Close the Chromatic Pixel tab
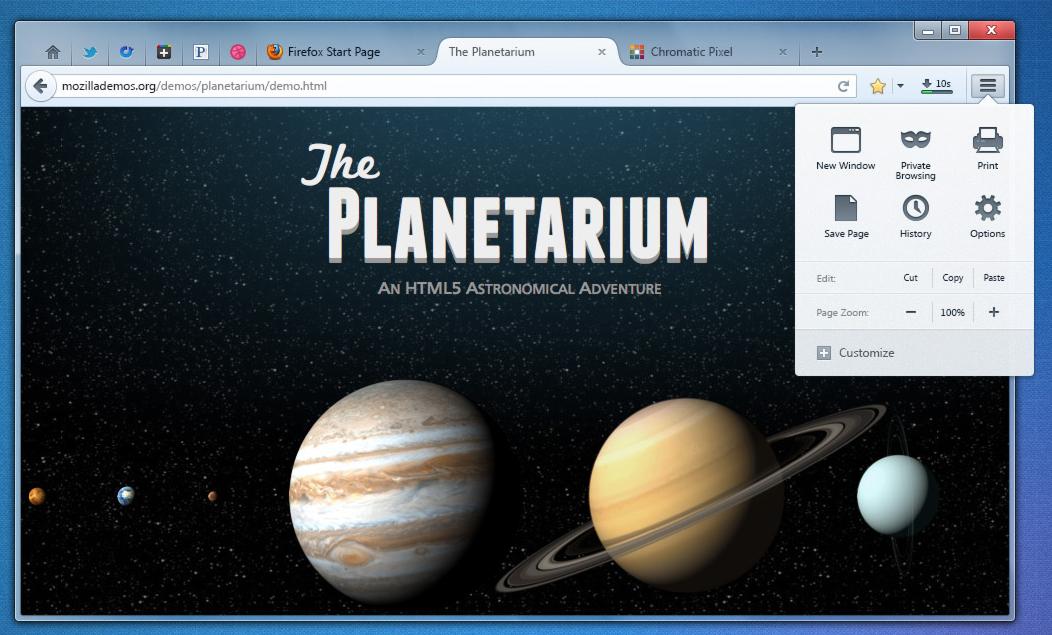The height and width of the screenshot is (635, 1052). [783, 52]
